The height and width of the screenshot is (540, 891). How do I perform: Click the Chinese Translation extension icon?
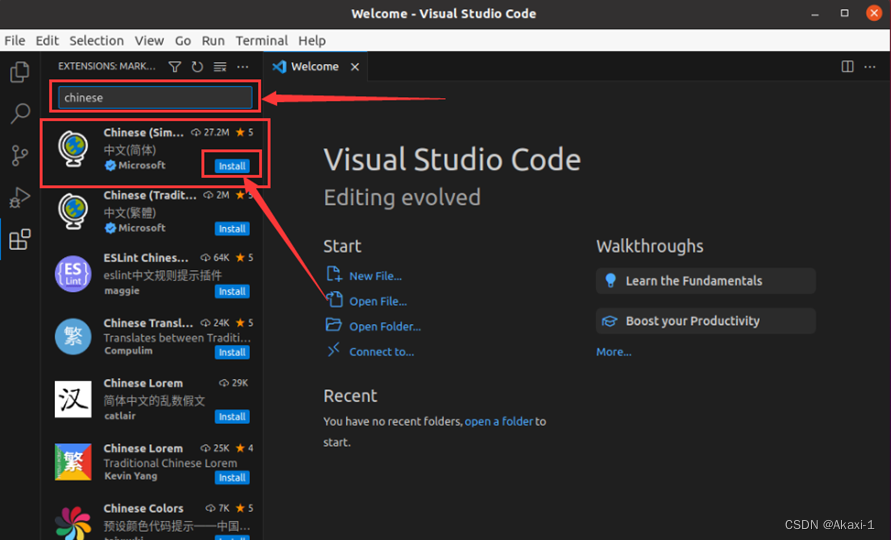click(x=73, y=337)
